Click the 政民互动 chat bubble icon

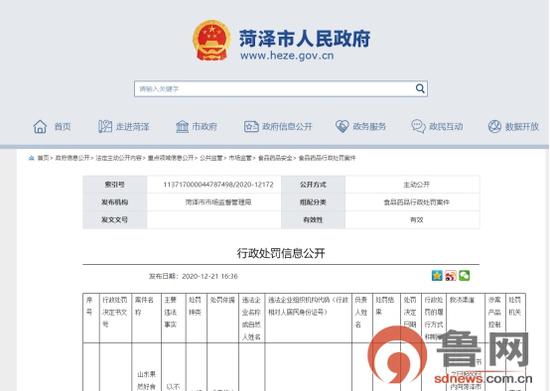click(418, 126)
